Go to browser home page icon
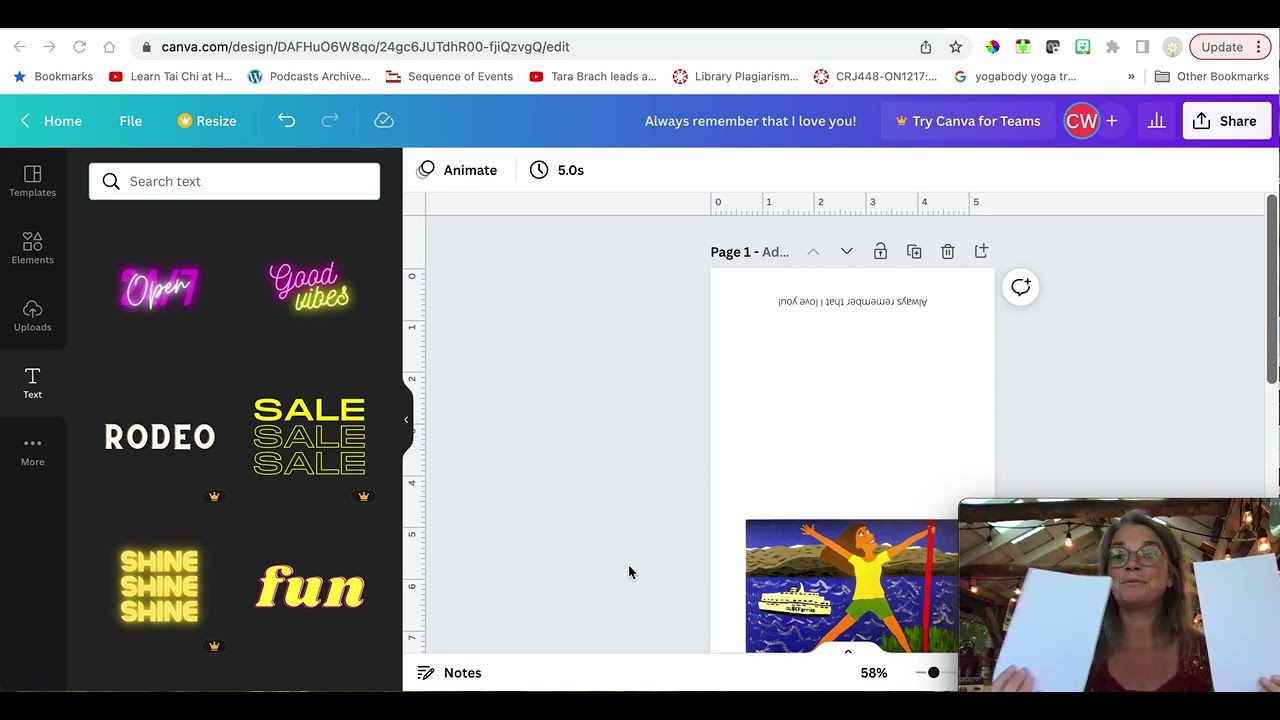This screenshot has width=1280, height=720. point(109,47)
